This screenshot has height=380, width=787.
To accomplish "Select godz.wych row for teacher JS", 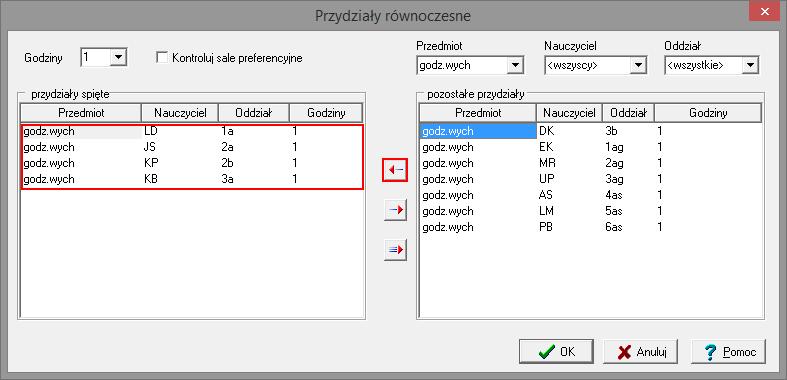I will 192,147.
